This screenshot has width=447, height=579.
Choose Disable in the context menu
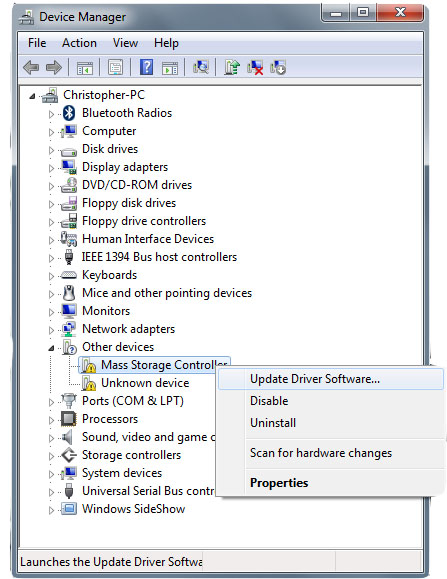pyautogui.click(x=331, y=401)
